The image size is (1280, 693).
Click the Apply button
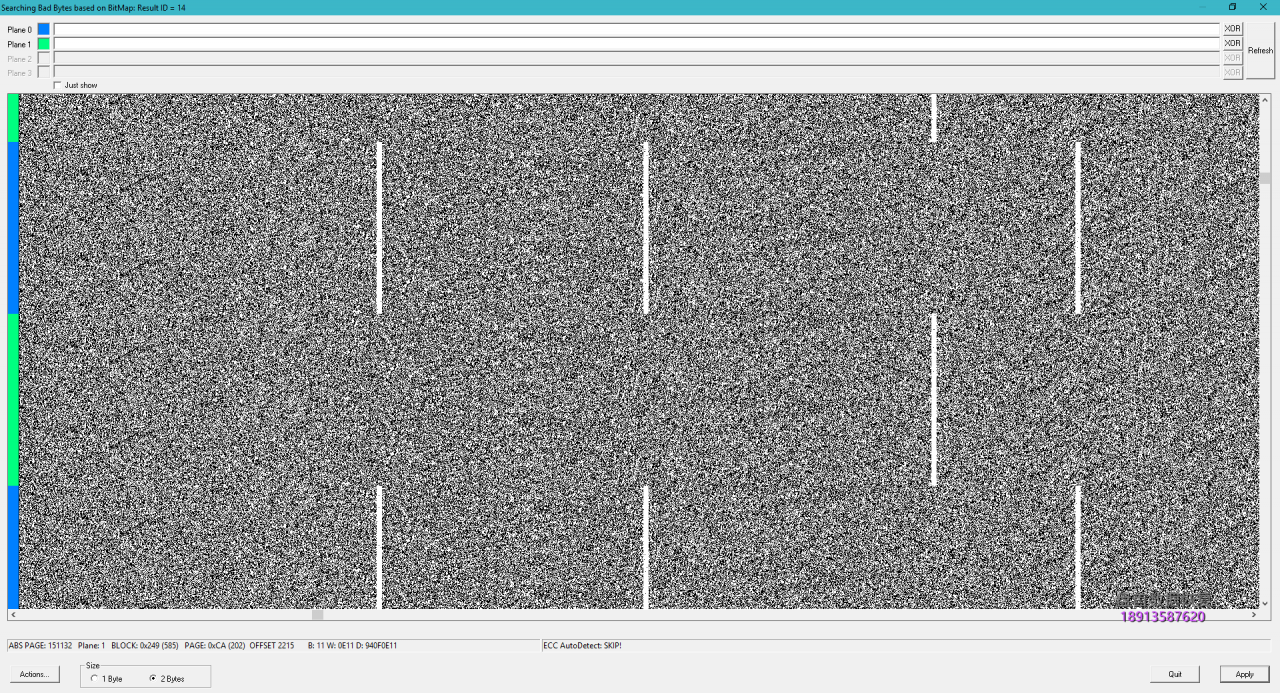click(x=1244, y=674)
